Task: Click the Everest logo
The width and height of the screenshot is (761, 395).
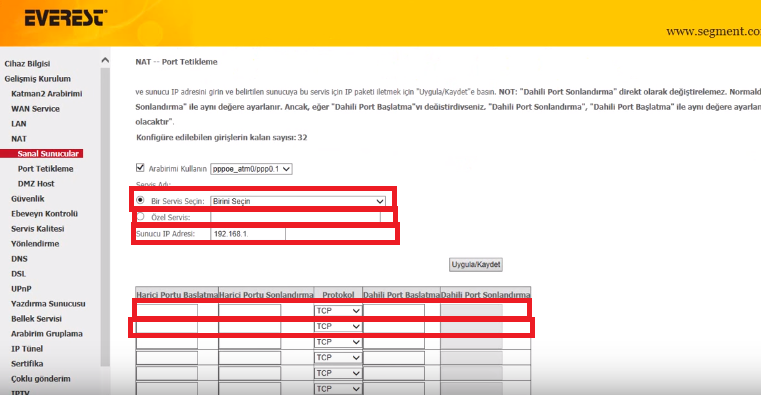Action: tap(66, 18)
